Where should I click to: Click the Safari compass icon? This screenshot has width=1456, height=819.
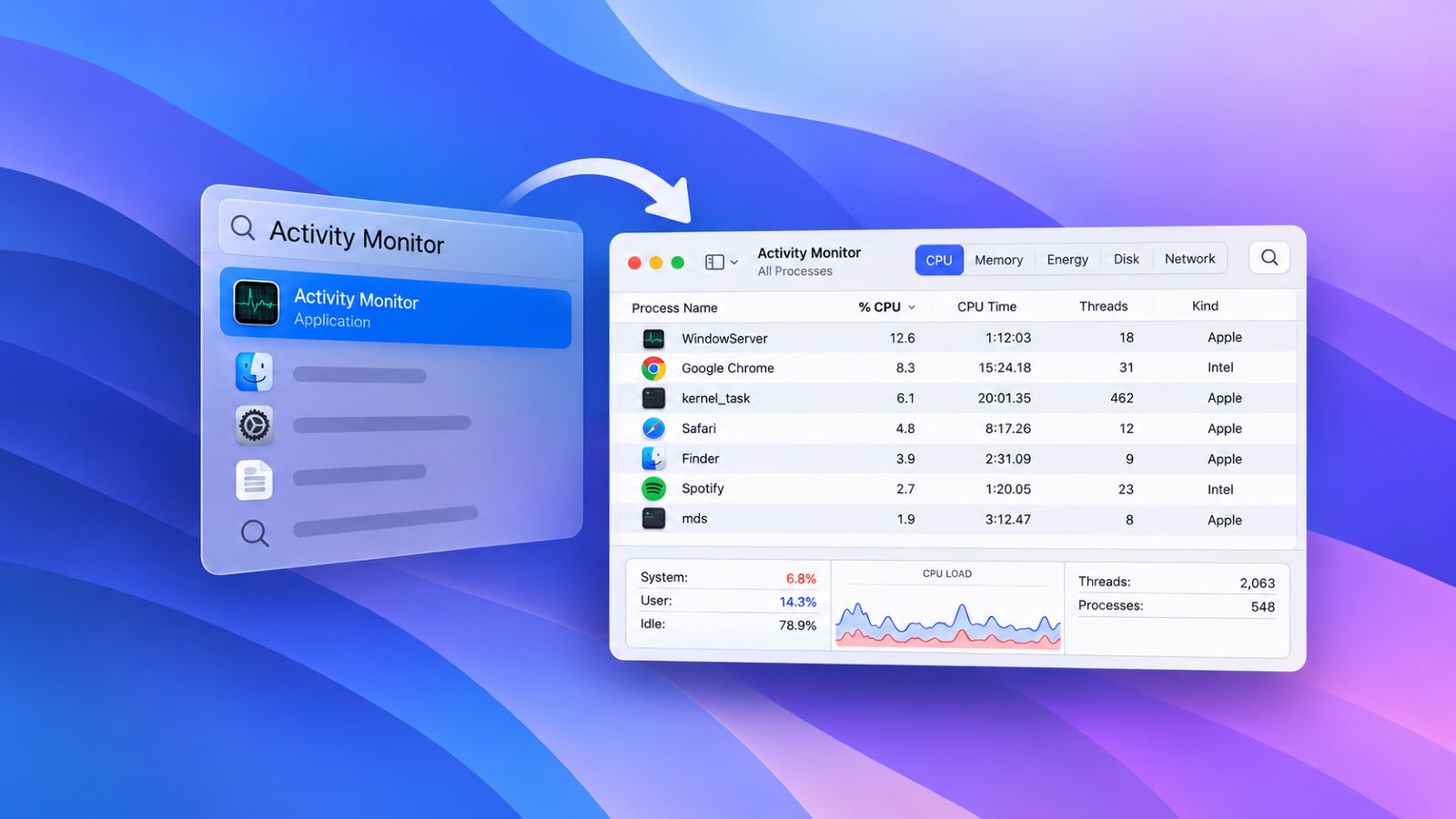653,428
